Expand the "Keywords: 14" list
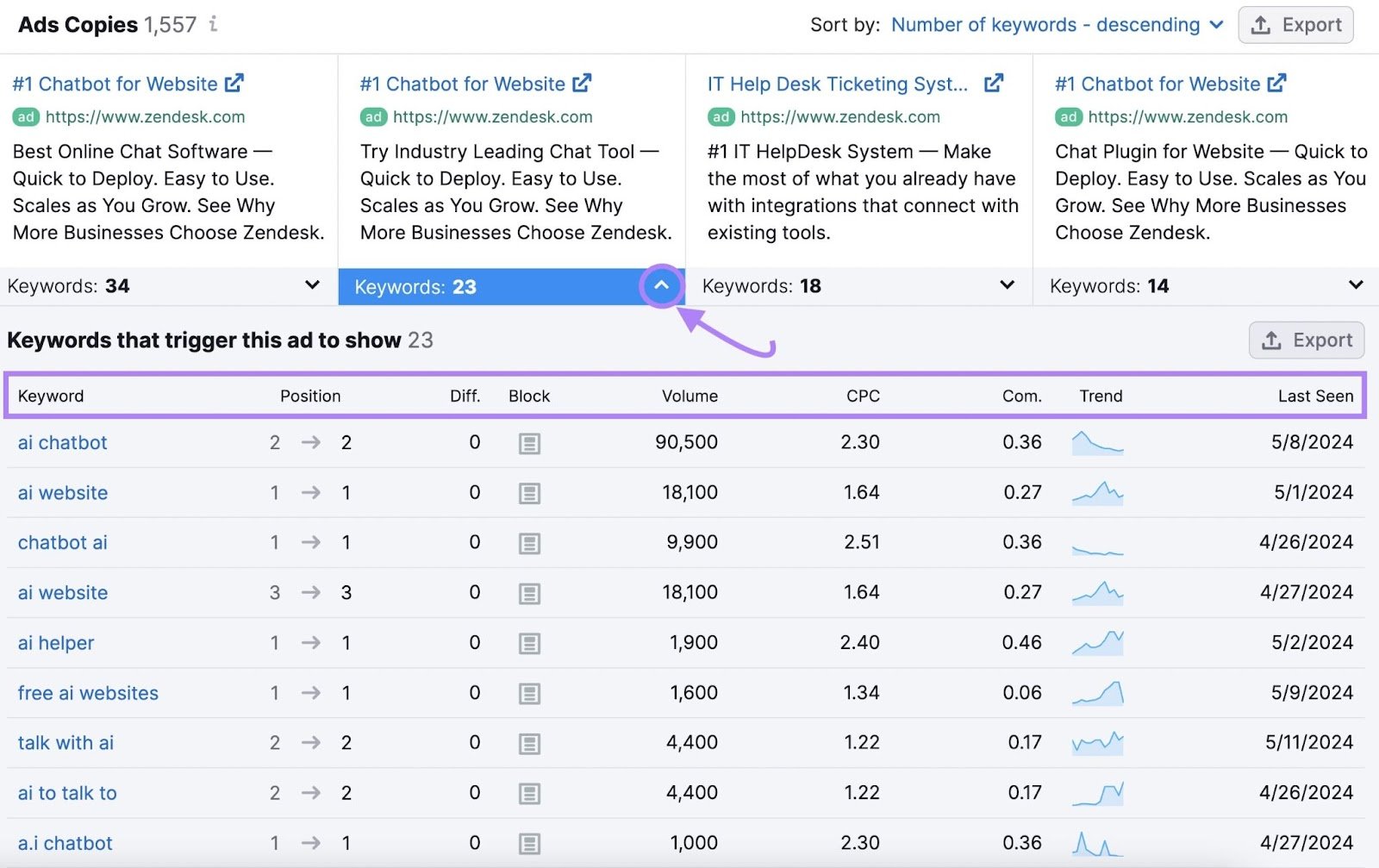Image resolution: width=1379 pixels, height=868 pixels. (1356, 285)
